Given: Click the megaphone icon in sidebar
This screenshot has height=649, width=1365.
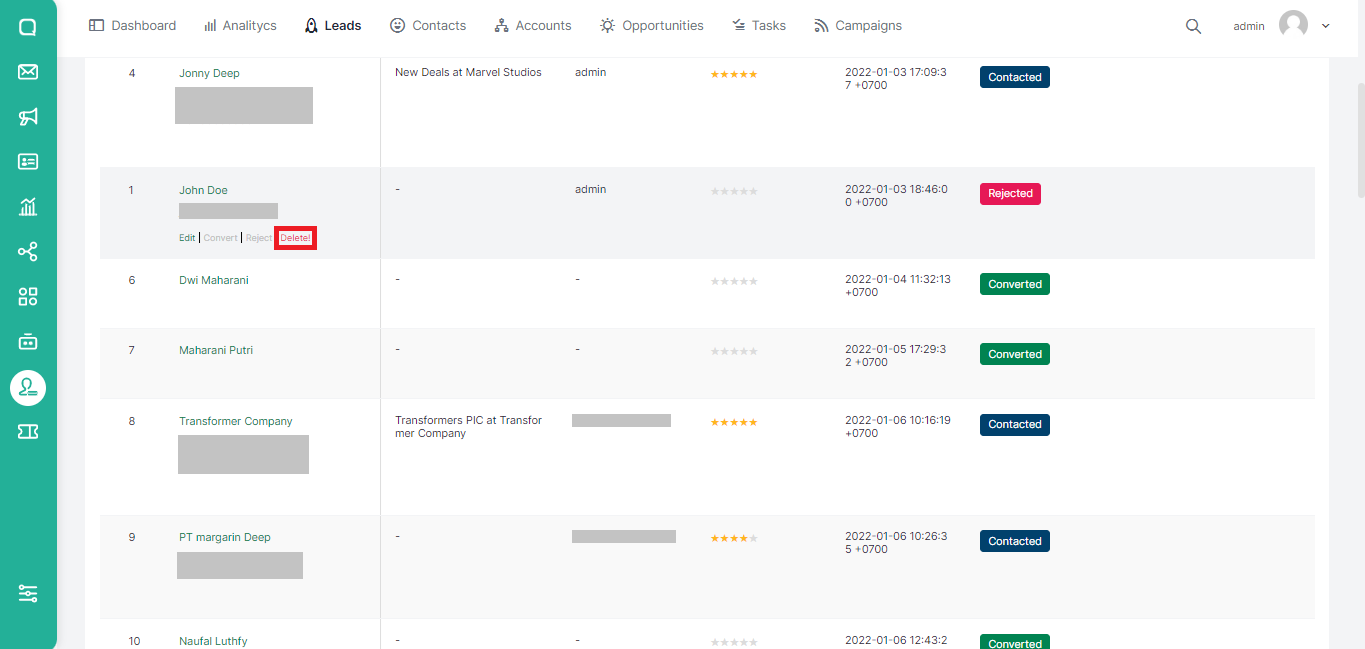Looking at the screenshot, I should [28, 117].
